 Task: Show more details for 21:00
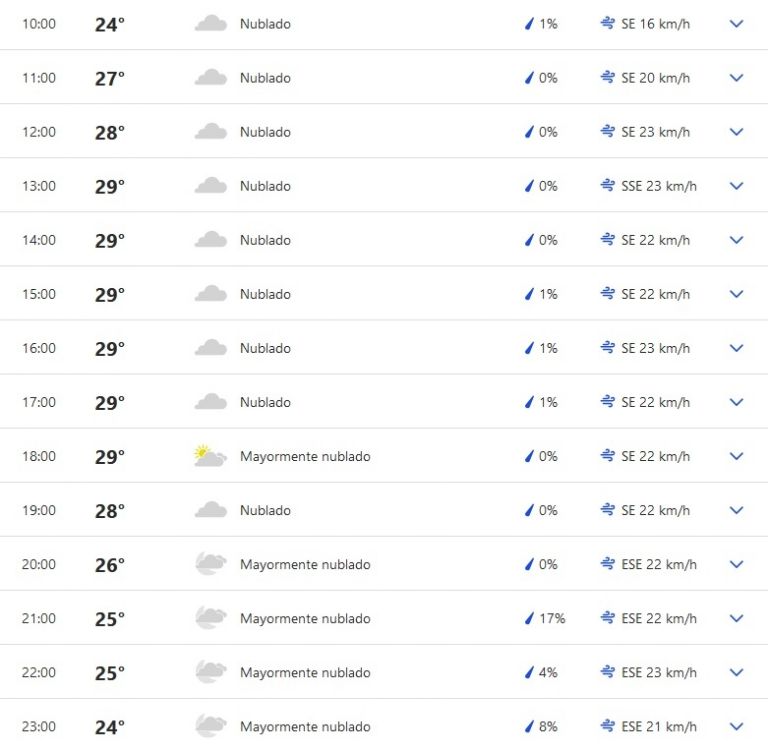coord(737,618)
